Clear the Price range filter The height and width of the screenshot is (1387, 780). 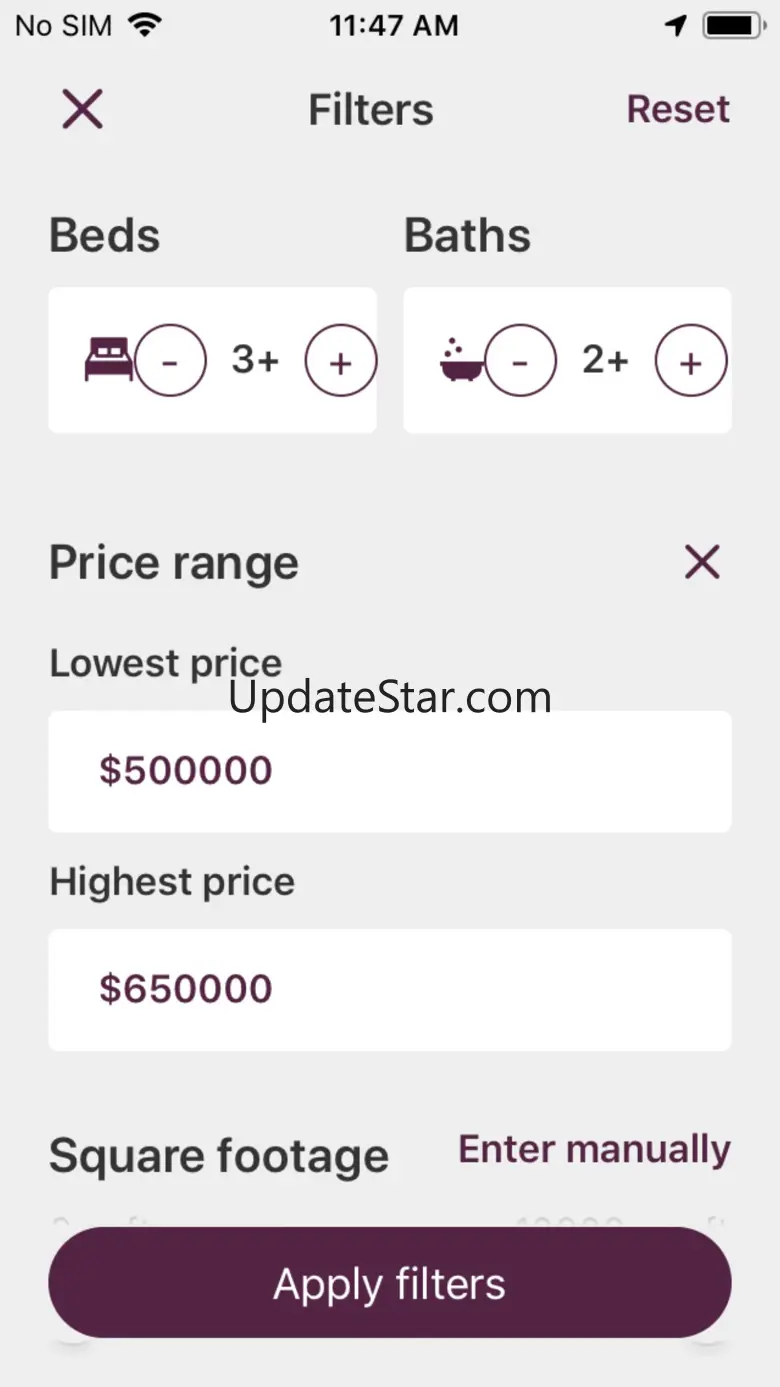coord(702,563)
